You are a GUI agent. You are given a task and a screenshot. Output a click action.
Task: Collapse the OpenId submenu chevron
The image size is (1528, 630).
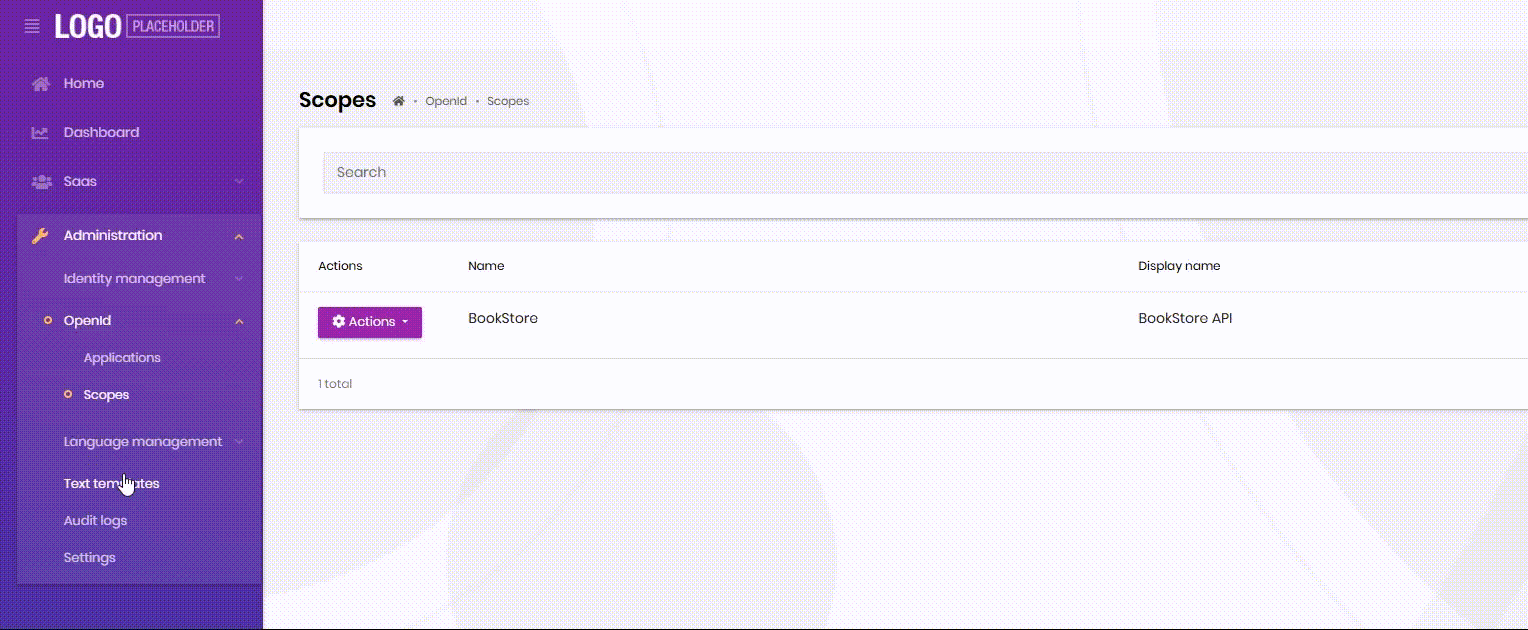[x=239, y=321]
